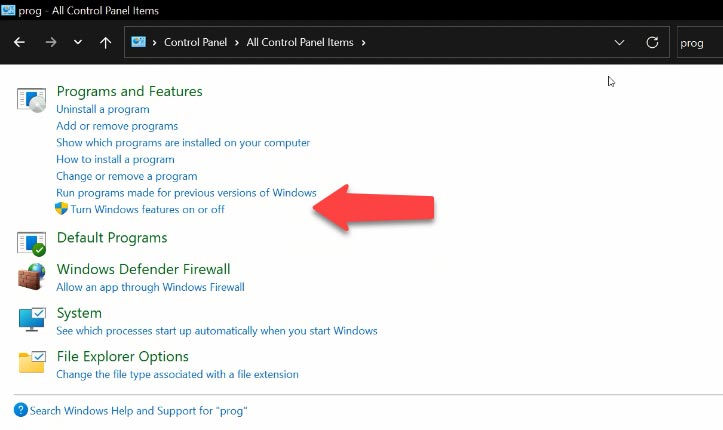723x430 pixels.
Task: Click the blue help question mark icon
Action: [21, 410]
